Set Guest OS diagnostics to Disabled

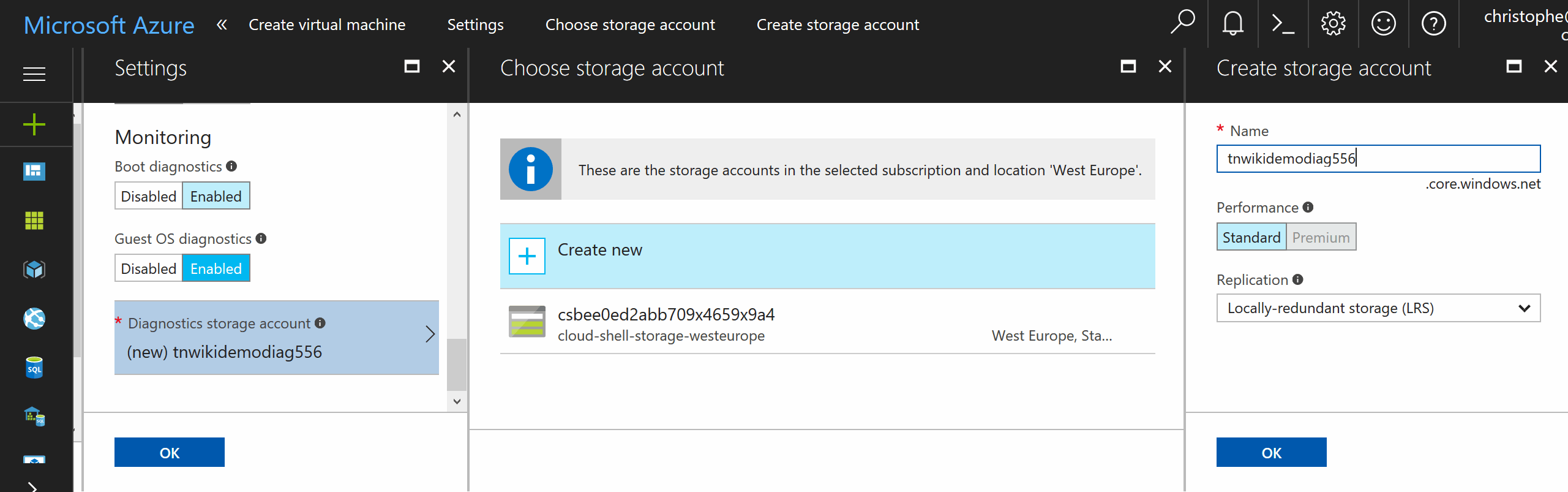(149, 268)
